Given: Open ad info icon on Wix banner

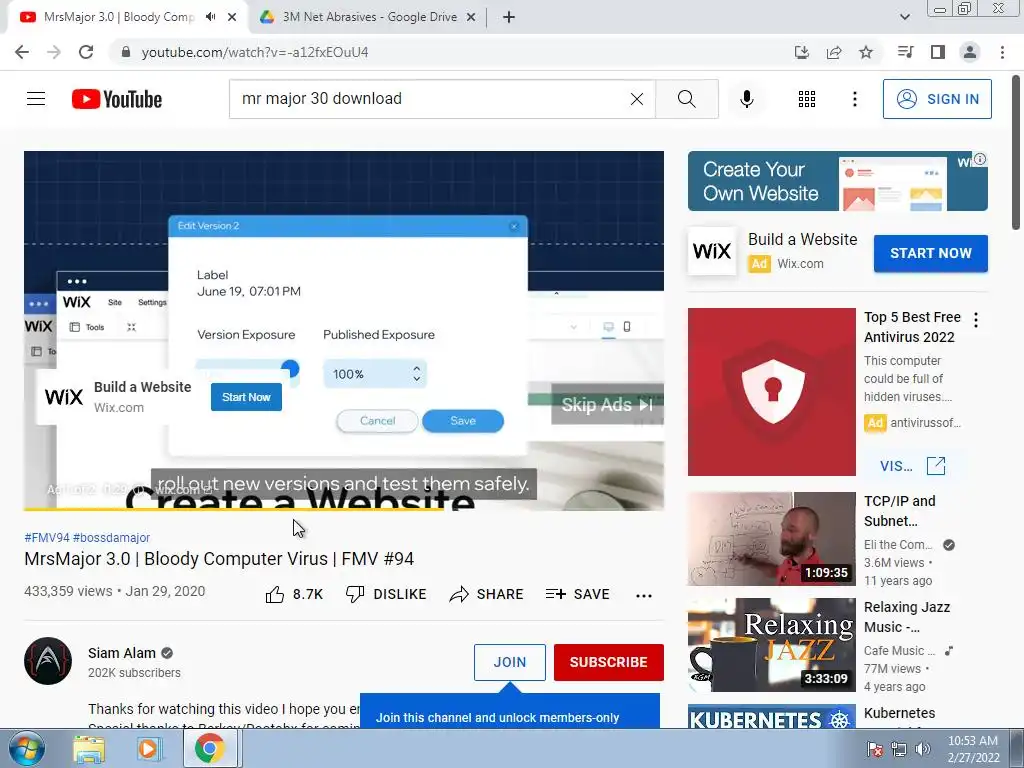Looking at the screenshot, I should [980, 159].
